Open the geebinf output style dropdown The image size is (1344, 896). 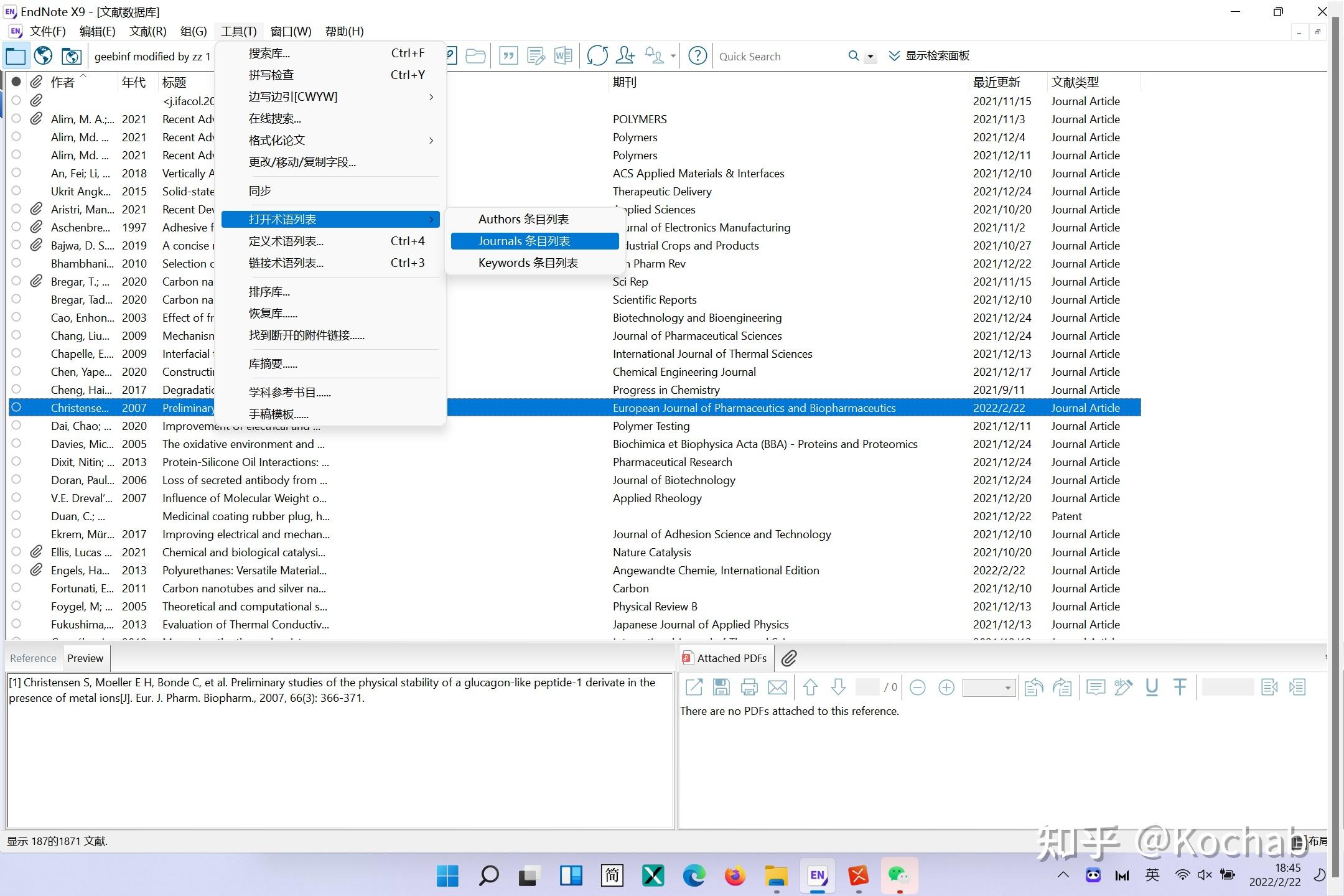click(x=152, y=57)
